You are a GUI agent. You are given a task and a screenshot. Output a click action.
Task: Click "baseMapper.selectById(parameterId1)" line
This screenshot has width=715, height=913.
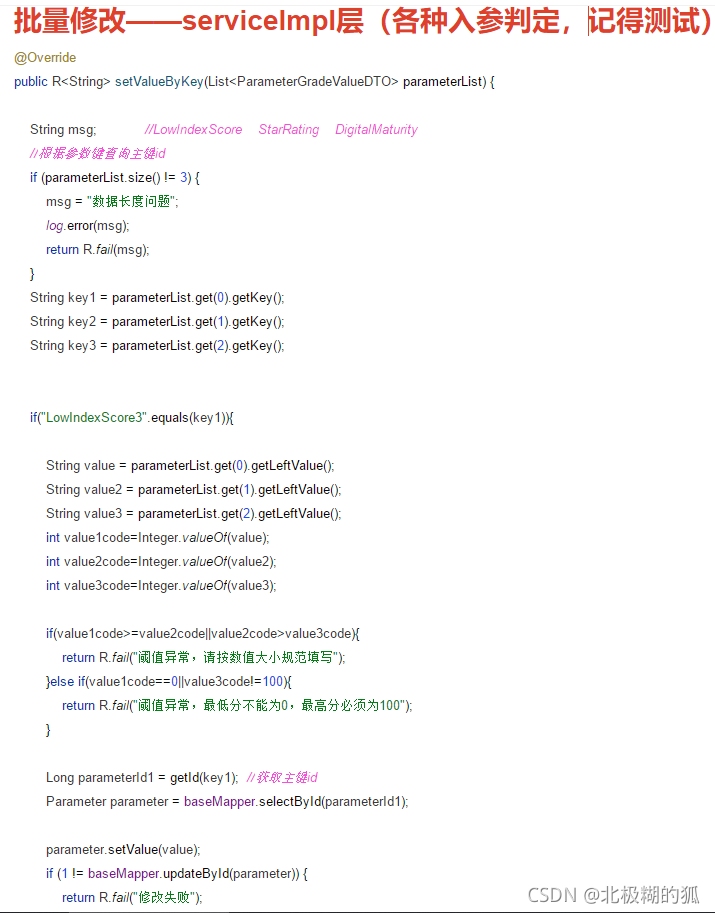click(x=227, y=801)
